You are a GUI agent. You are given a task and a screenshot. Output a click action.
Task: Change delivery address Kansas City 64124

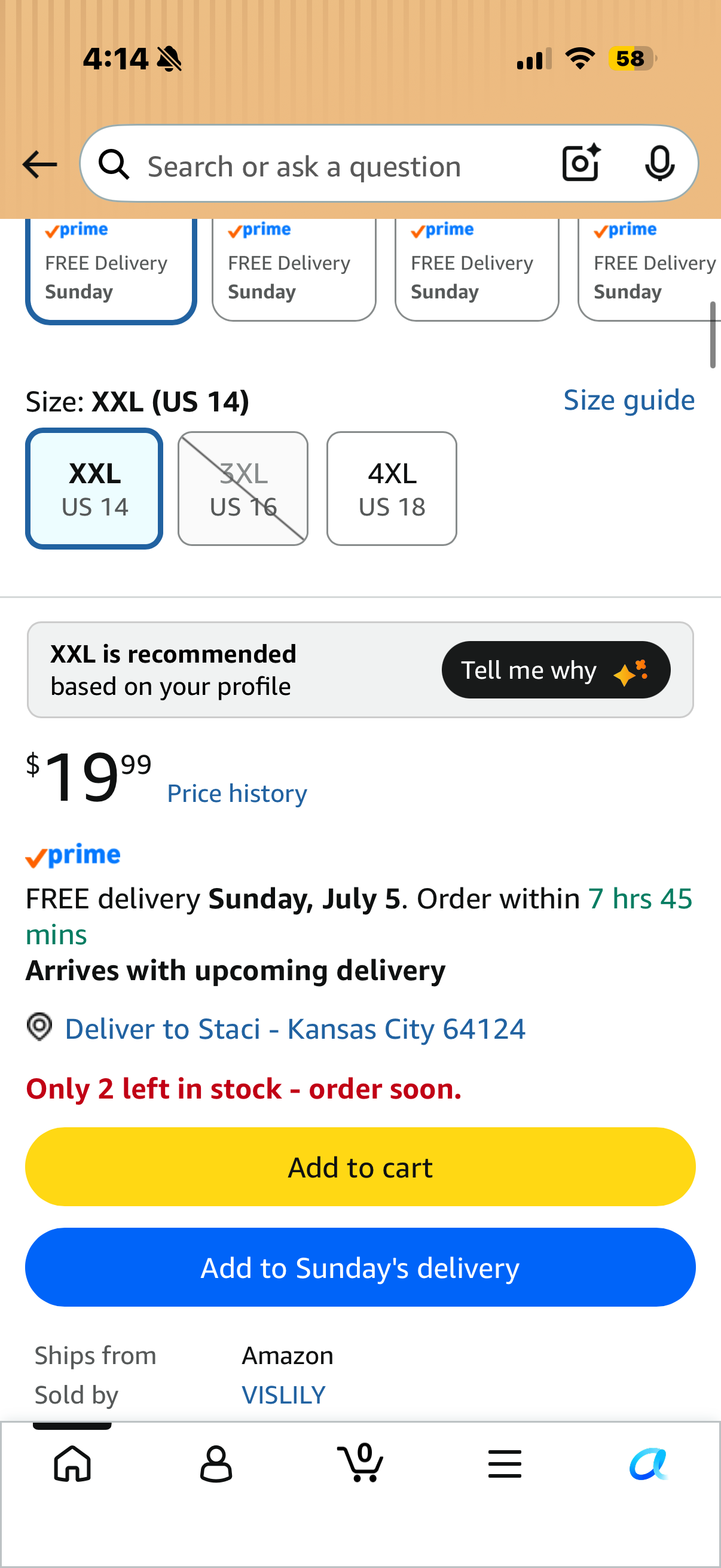click(295, 1029)
